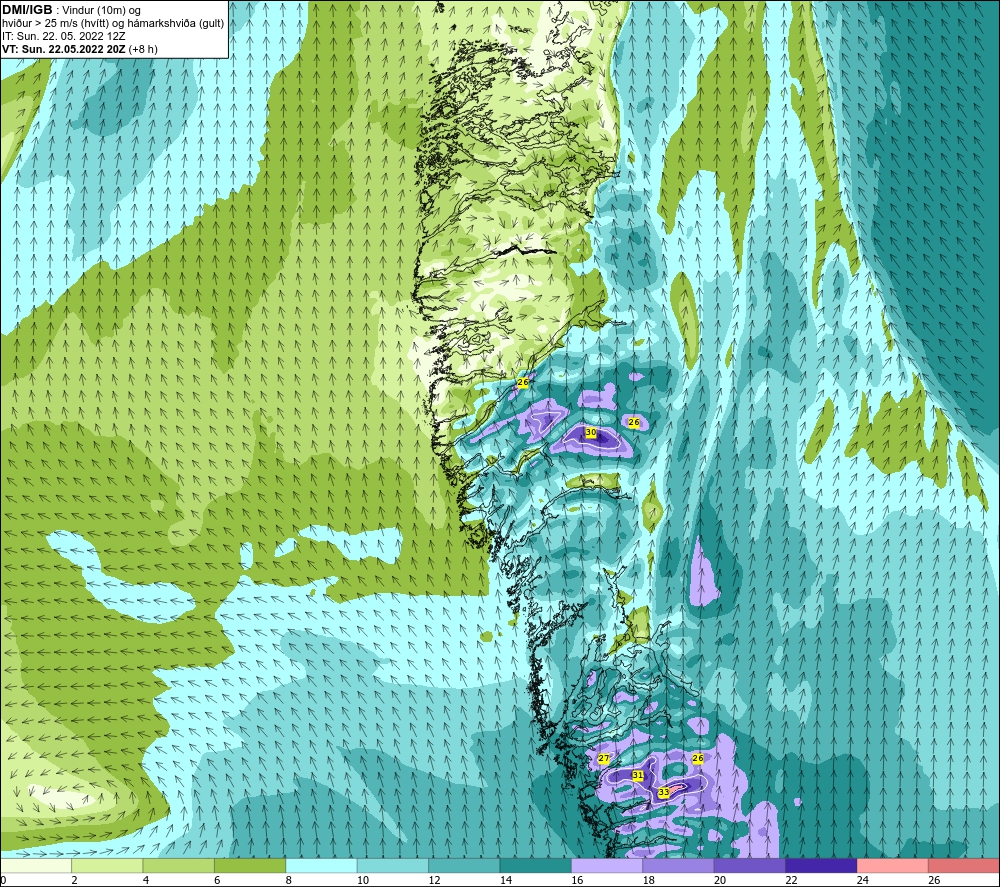
Task: Click the yellow gust label 30
Action: pyautogui.click(x=591, y=432)
